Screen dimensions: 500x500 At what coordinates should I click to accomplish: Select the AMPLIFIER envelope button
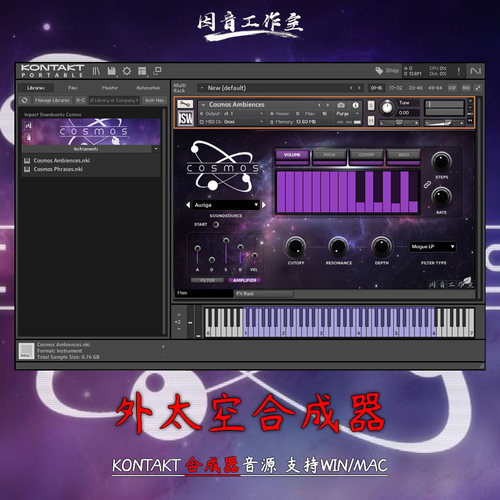pos(245,280)
